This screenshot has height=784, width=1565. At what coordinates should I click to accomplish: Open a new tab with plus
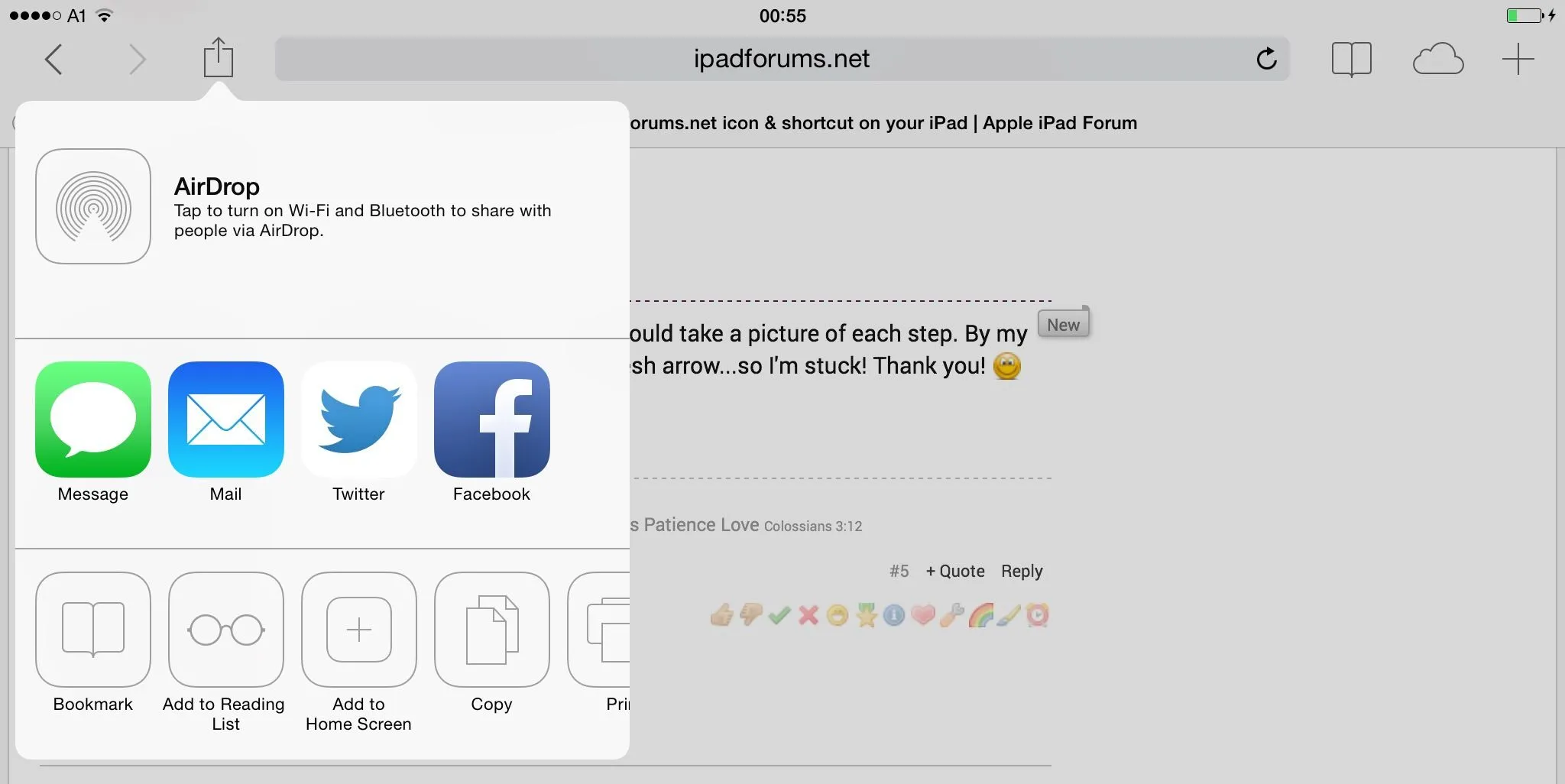pos(1518,59)
